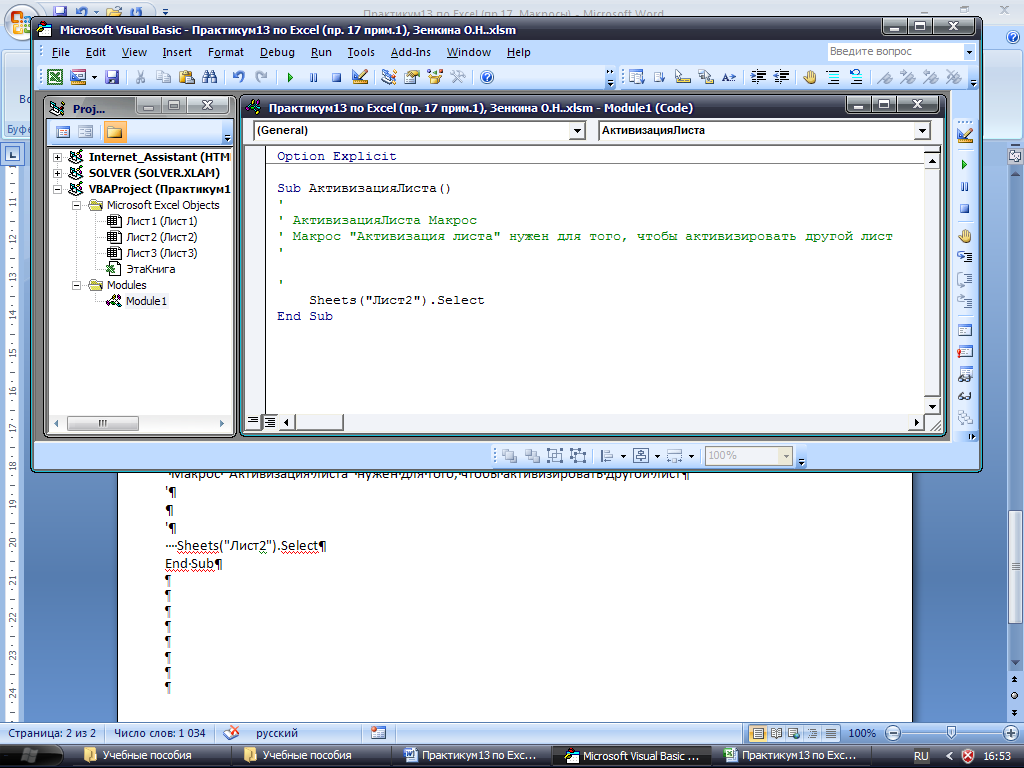Open the Debug menu
Image resolution: width=1024 pixels, height=768 pixels.
tap(277, 52)
